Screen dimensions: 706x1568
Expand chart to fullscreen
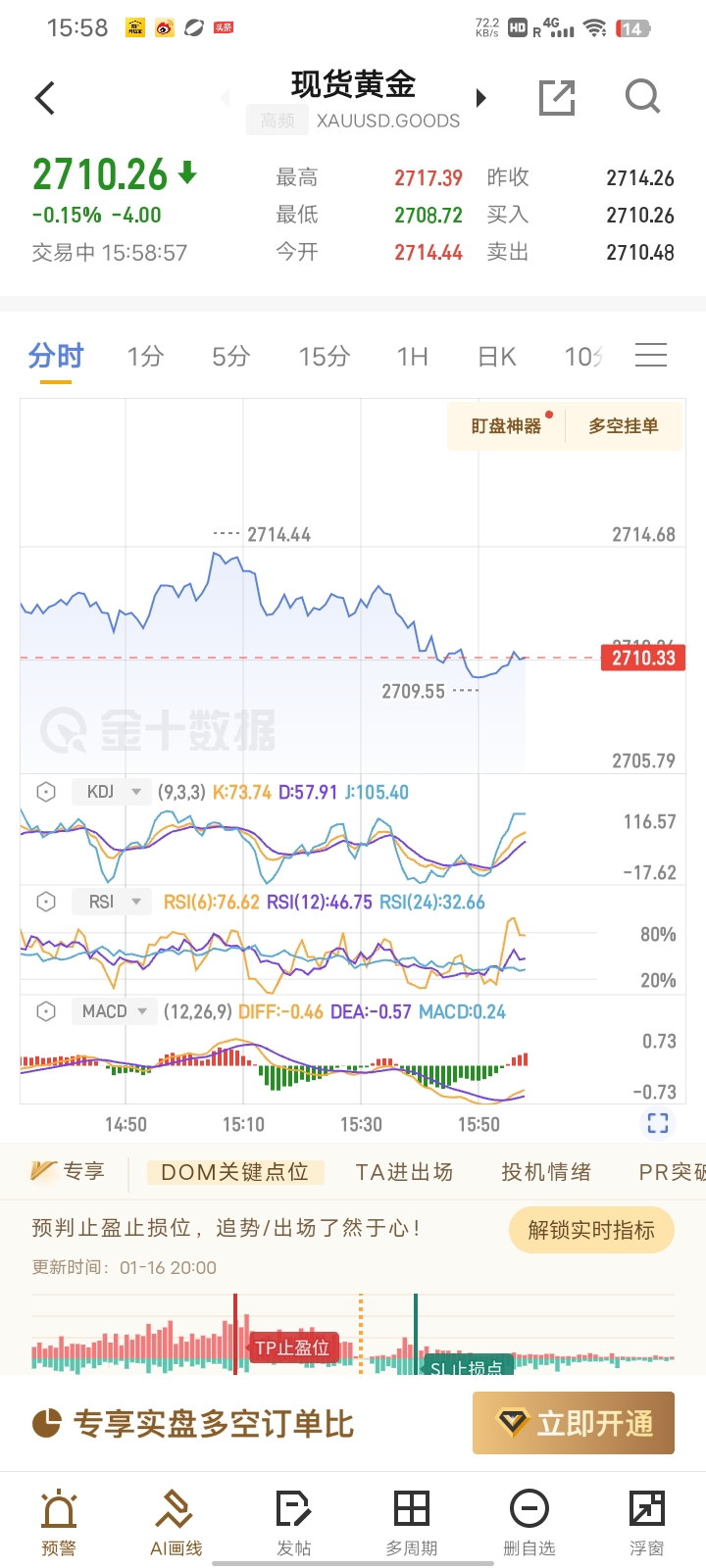tap(658, 1123)
